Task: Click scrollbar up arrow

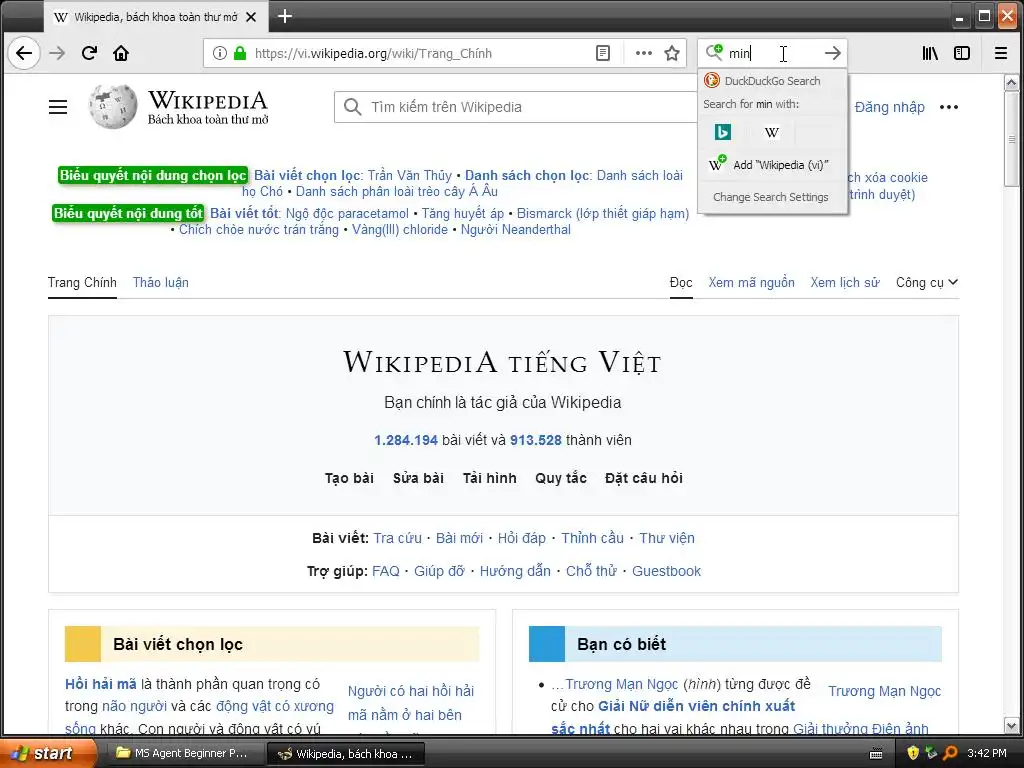Action: click(x=1011, y=83)
